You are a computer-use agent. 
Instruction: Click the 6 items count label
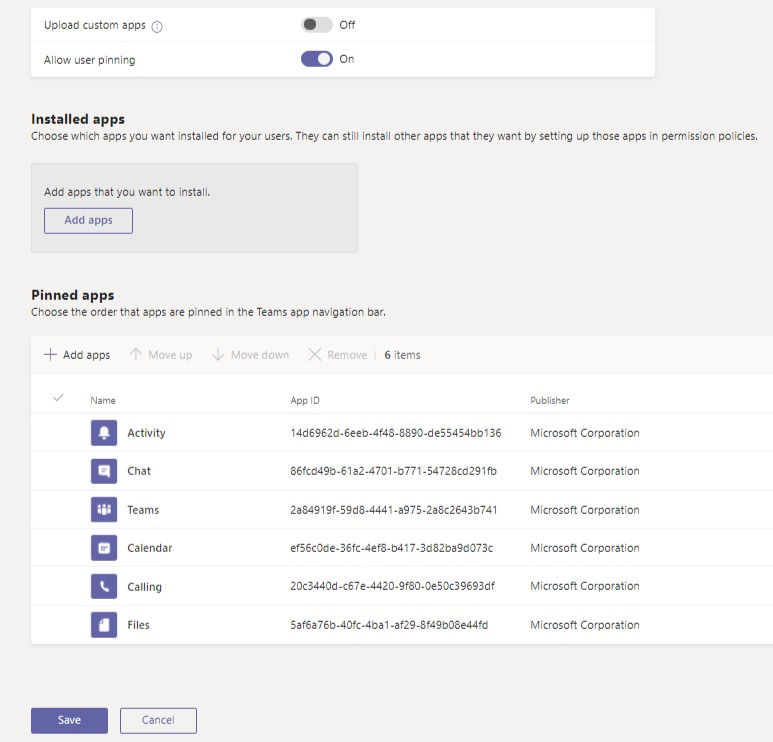click(402, 355)
